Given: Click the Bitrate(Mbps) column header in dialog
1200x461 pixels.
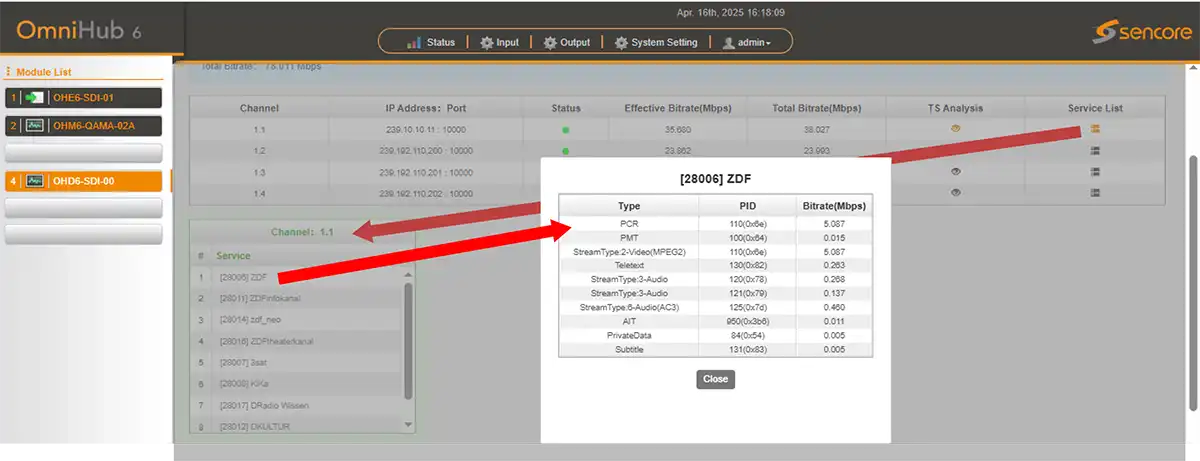Looking at the screenshot, I should pyautogui.click(x=832, y=206).
